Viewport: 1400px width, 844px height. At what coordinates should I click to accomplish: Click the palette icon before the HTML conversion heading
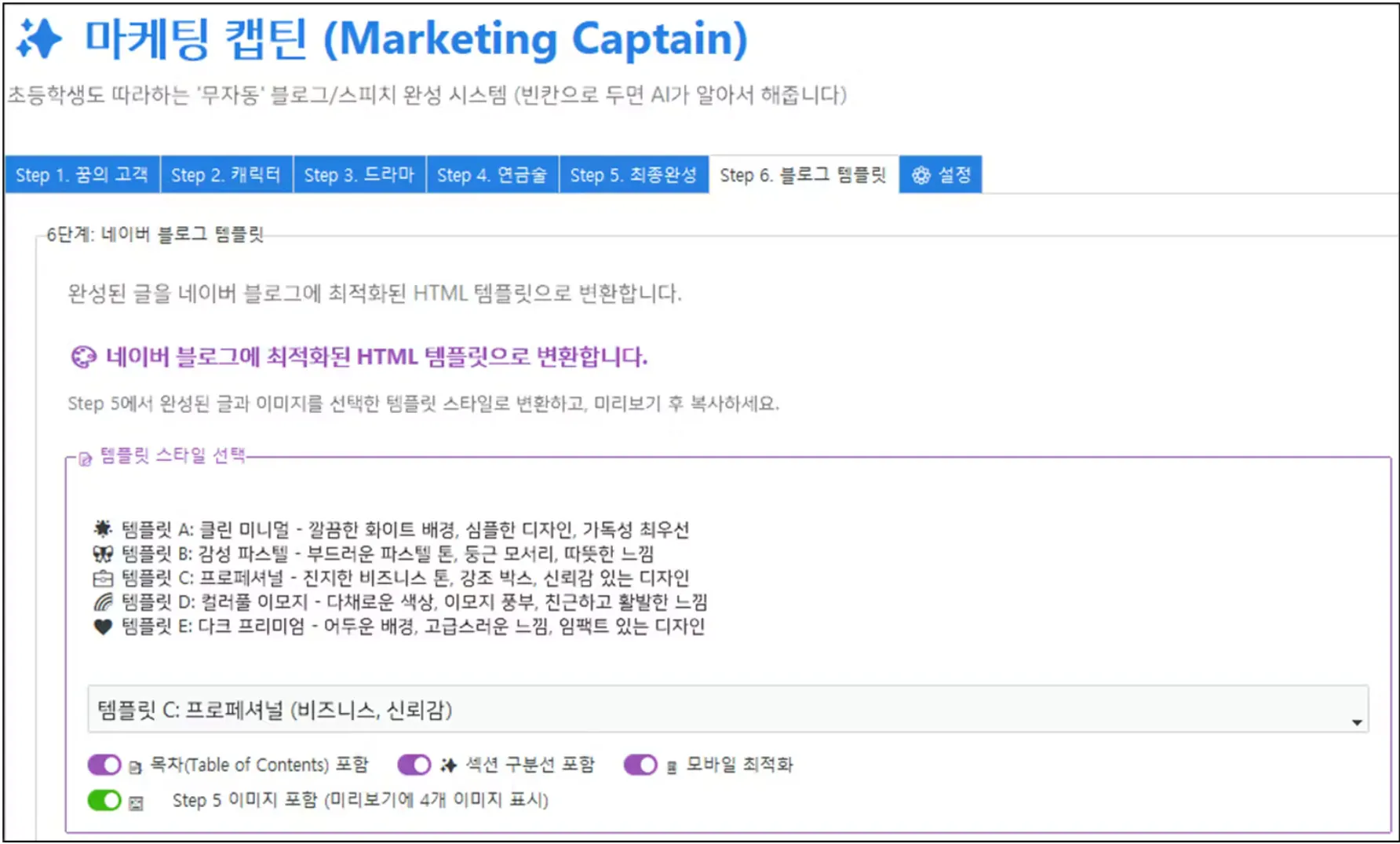82,356
